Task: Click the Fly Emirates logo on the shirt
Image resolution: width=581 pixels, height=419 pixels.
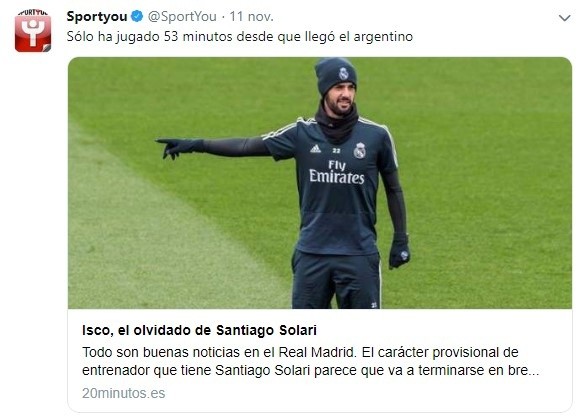Action: coord(337,172)
